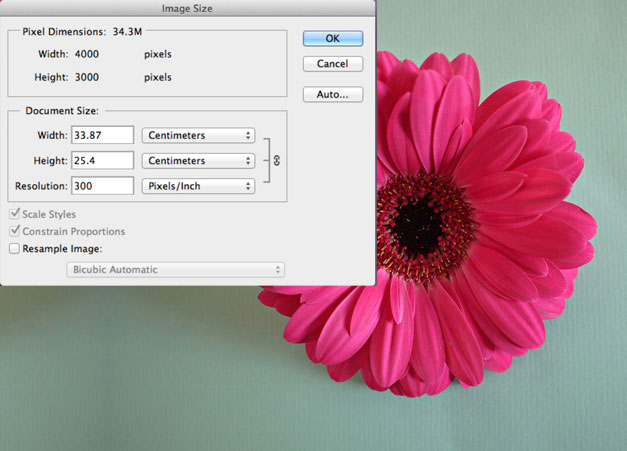Click the Resolution field showing 300
This screenshot has width=627, height=451.
pos(102,186)
